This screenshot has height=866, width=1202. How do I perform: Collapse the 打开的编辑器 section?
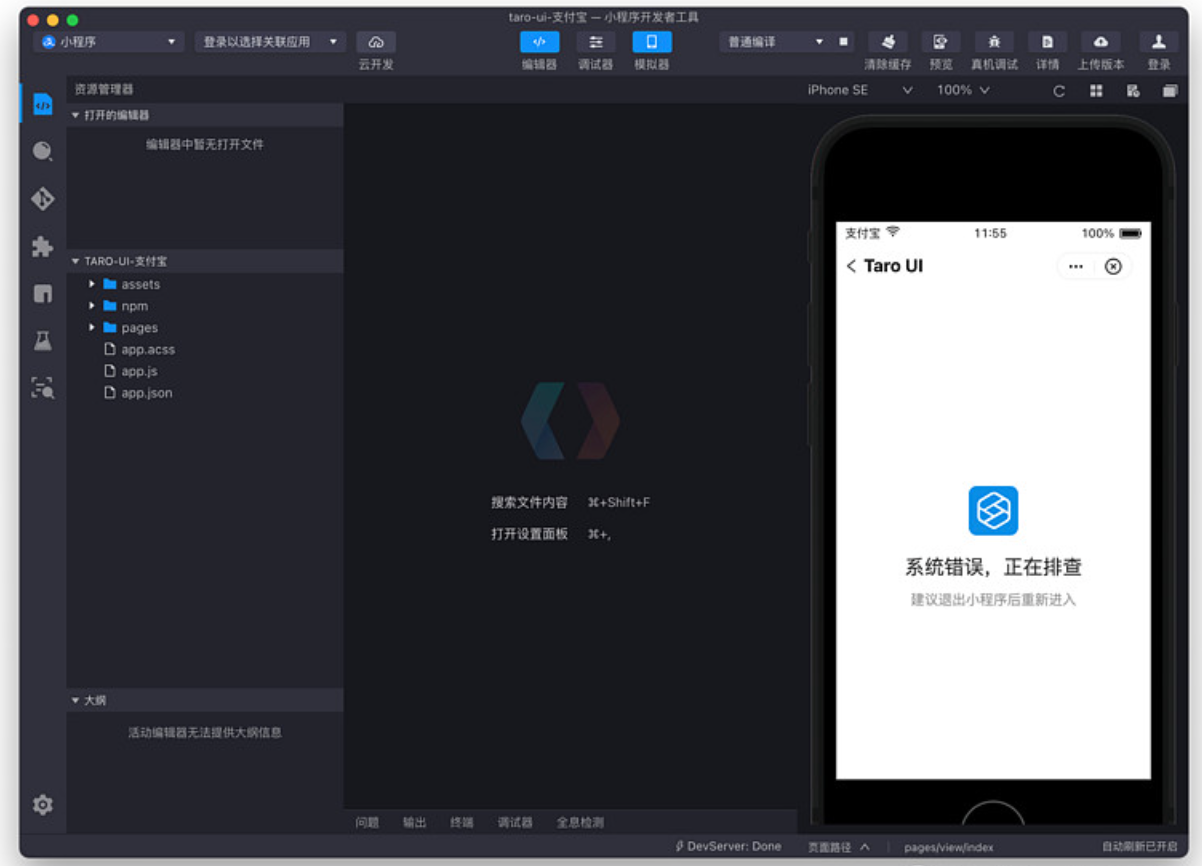[205, 115]
